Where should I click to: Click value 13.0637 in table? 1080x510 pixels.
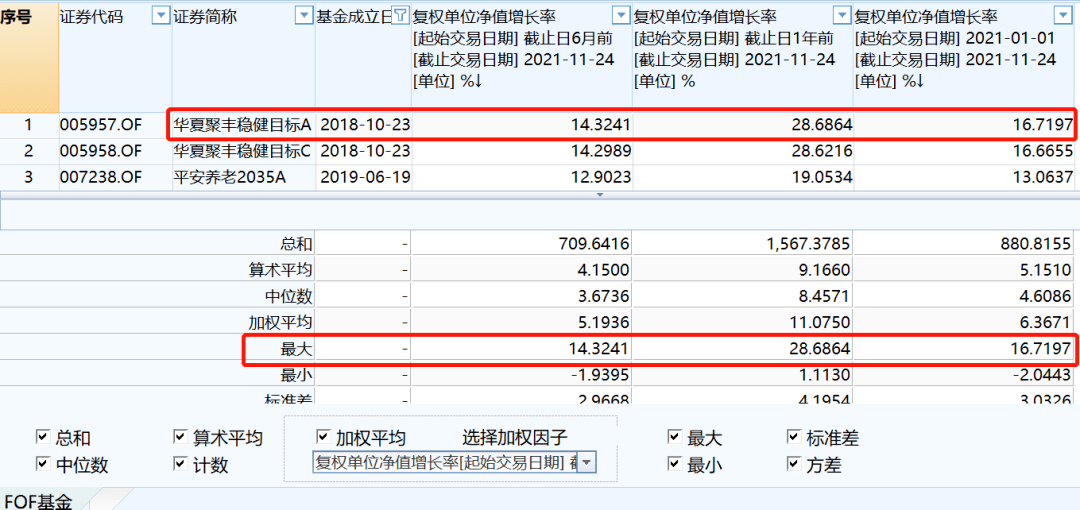click(1041, 178)
